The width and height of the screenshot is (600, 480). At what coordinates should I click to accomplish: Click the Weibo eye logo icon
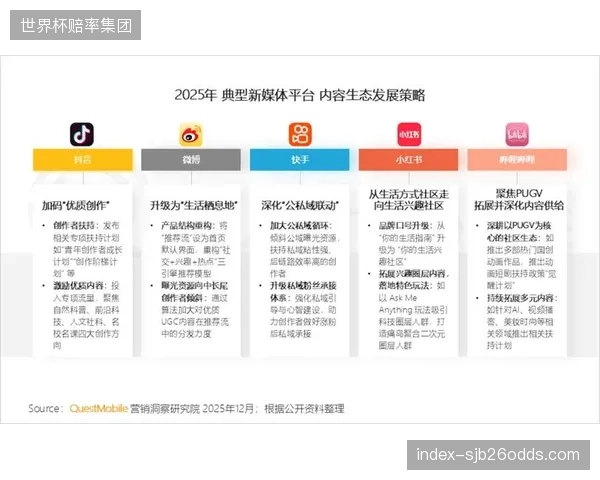(x=191, y=135)
